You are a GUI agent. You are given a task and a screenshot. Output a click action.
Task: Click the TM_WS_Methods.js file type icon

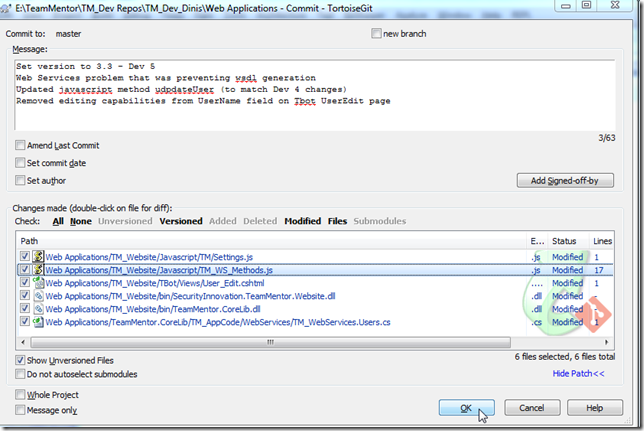click(x=38, y=270)
